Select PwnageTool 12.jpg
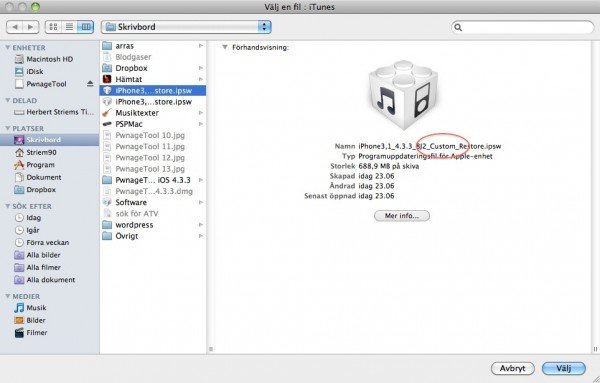Viewport: 600px width, 383px height. click(x=153, y=158)
